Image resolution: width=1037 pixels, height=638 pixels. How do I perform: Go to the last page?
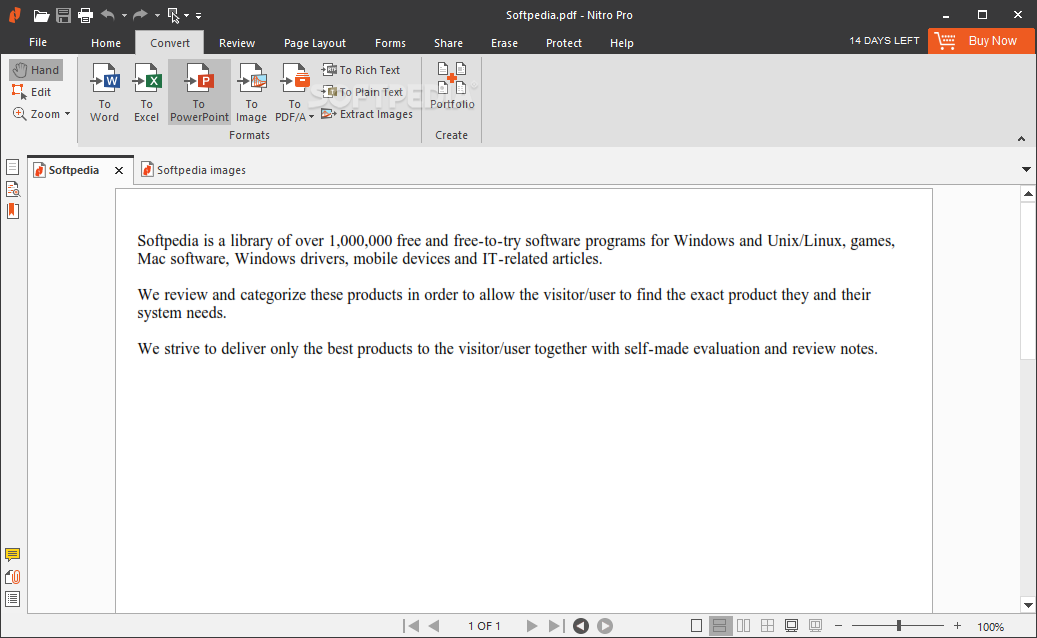pos(556,625)
